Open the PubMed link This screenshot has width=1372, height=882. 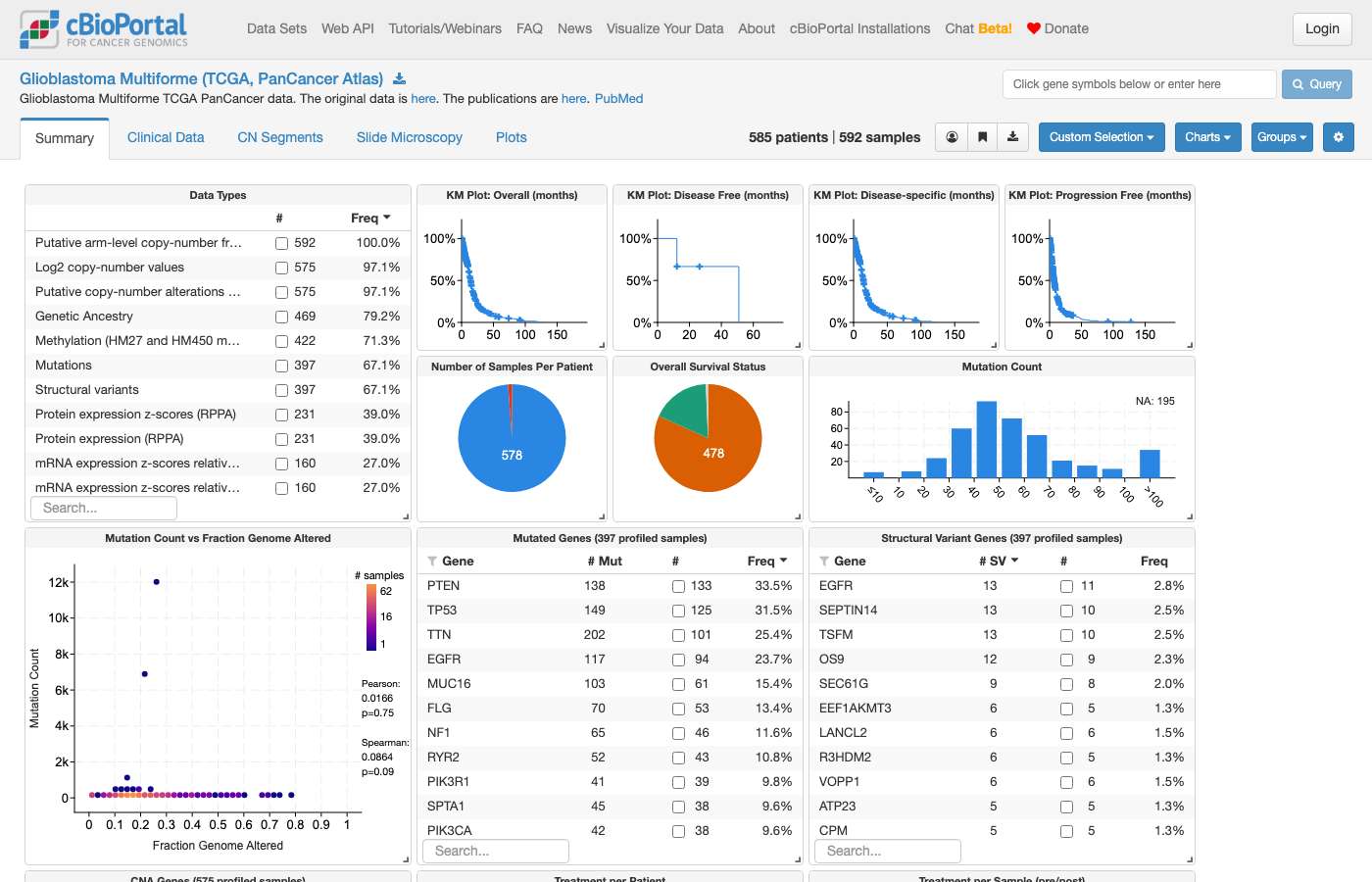(619, 98)
